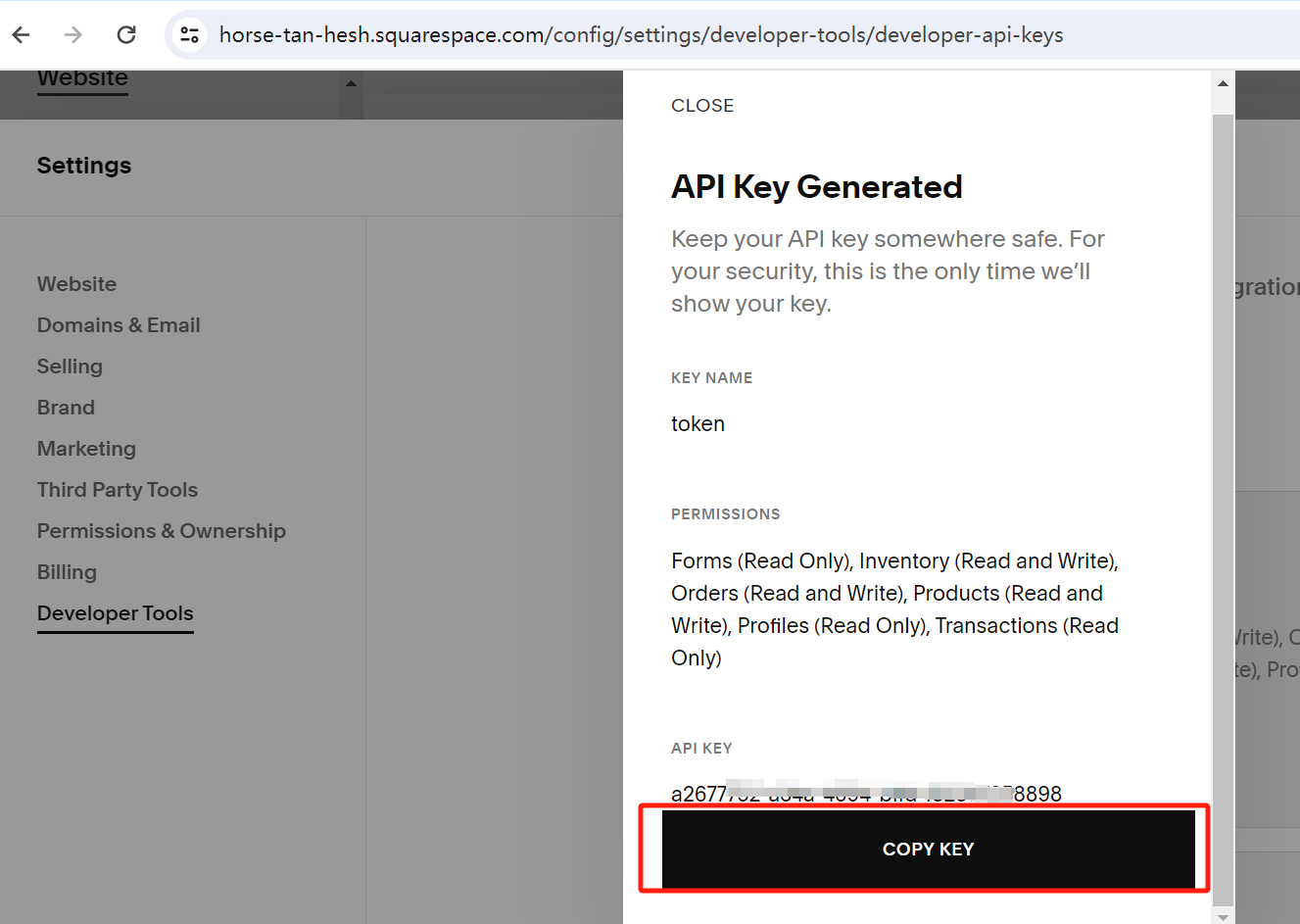Navigate to Brand settings
Screen dimensions: 1300x924
click(66, 407)
